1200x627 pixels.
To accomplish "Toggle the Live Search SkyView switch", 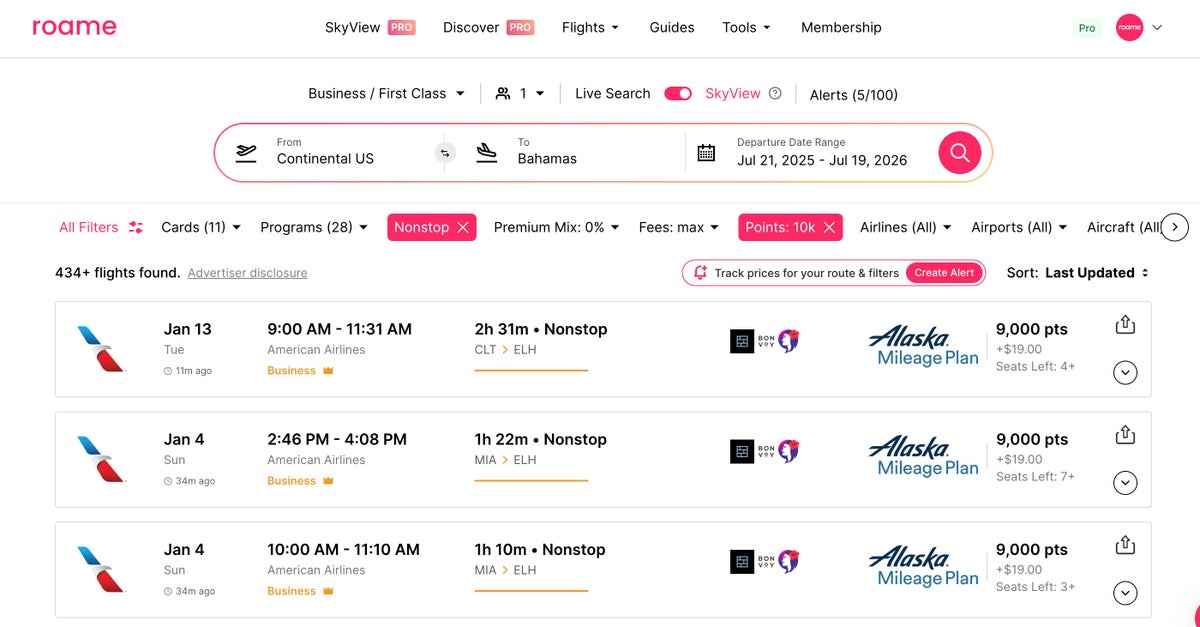I will click(x=677, y=94).
